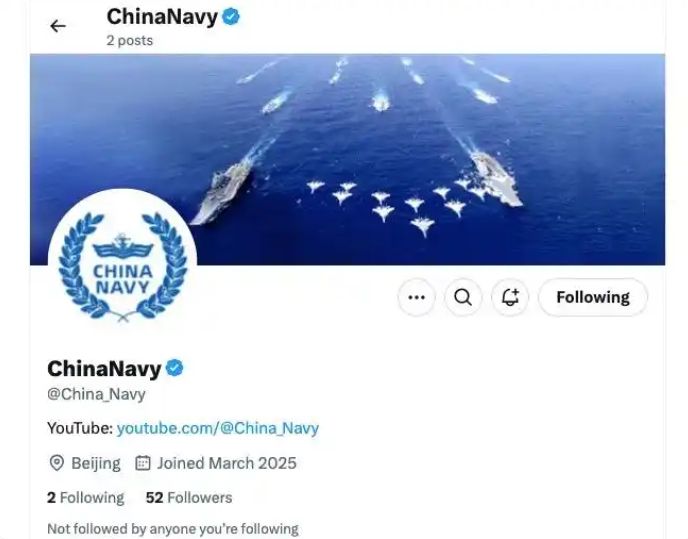Click Not followed by anyone you're following
The width and height of the screenshot is (688, 539).
pyautogui.click(x=173, y=529)
